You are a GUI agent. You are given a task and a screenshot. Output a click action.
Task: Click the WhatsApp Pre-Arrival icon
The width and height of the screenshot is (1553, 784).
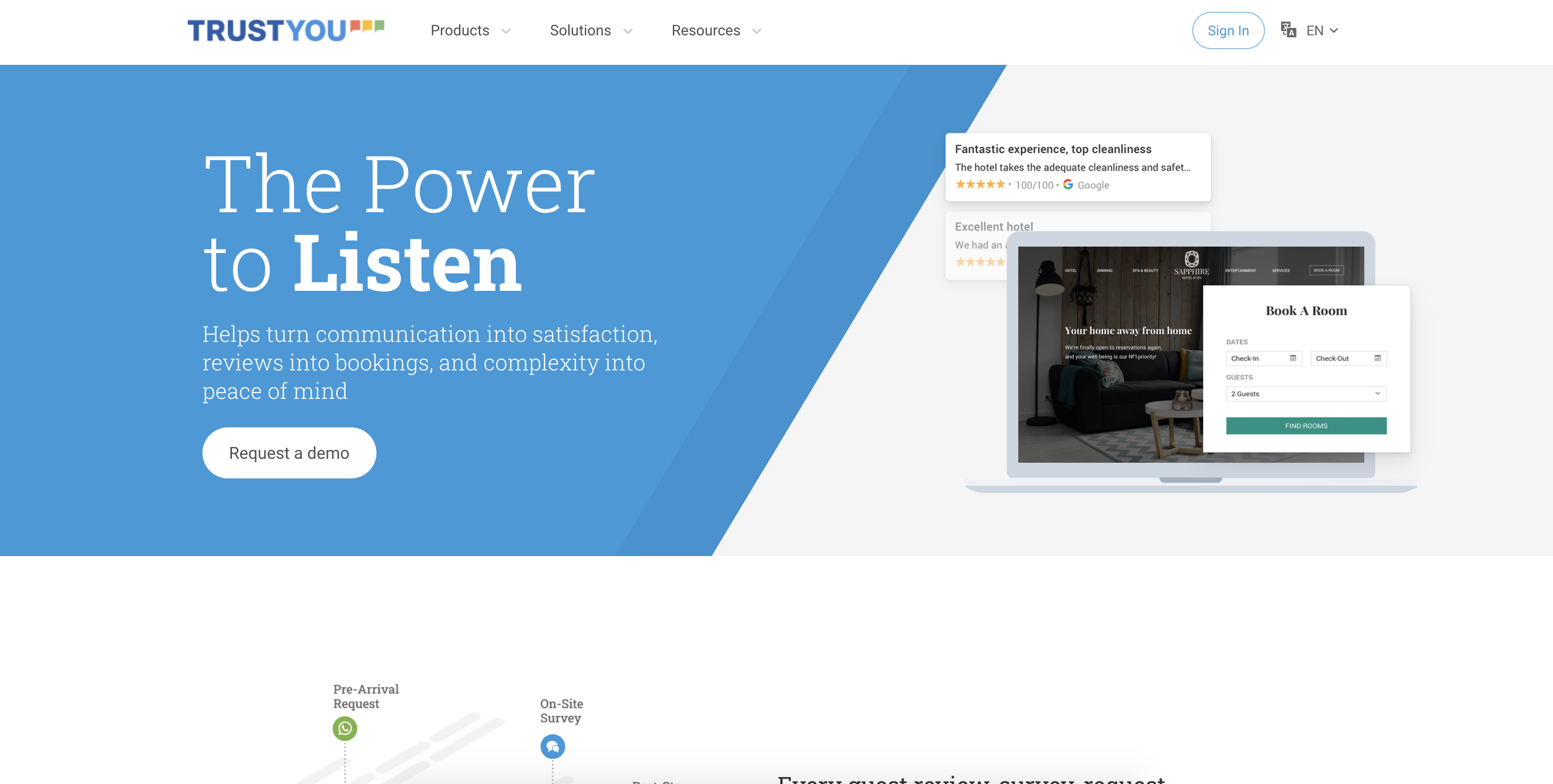pos(346,728)
